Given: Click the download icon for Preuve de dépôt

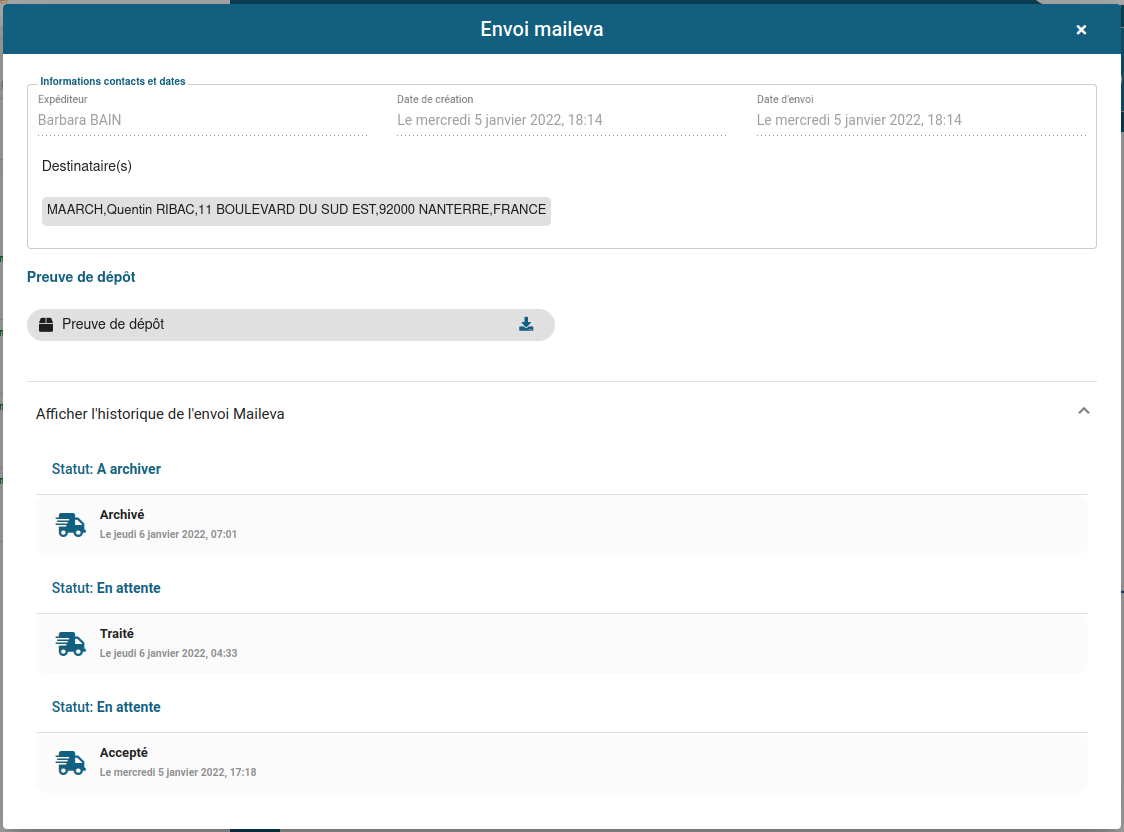Looking at the screenshot, I should pos(526,324).
